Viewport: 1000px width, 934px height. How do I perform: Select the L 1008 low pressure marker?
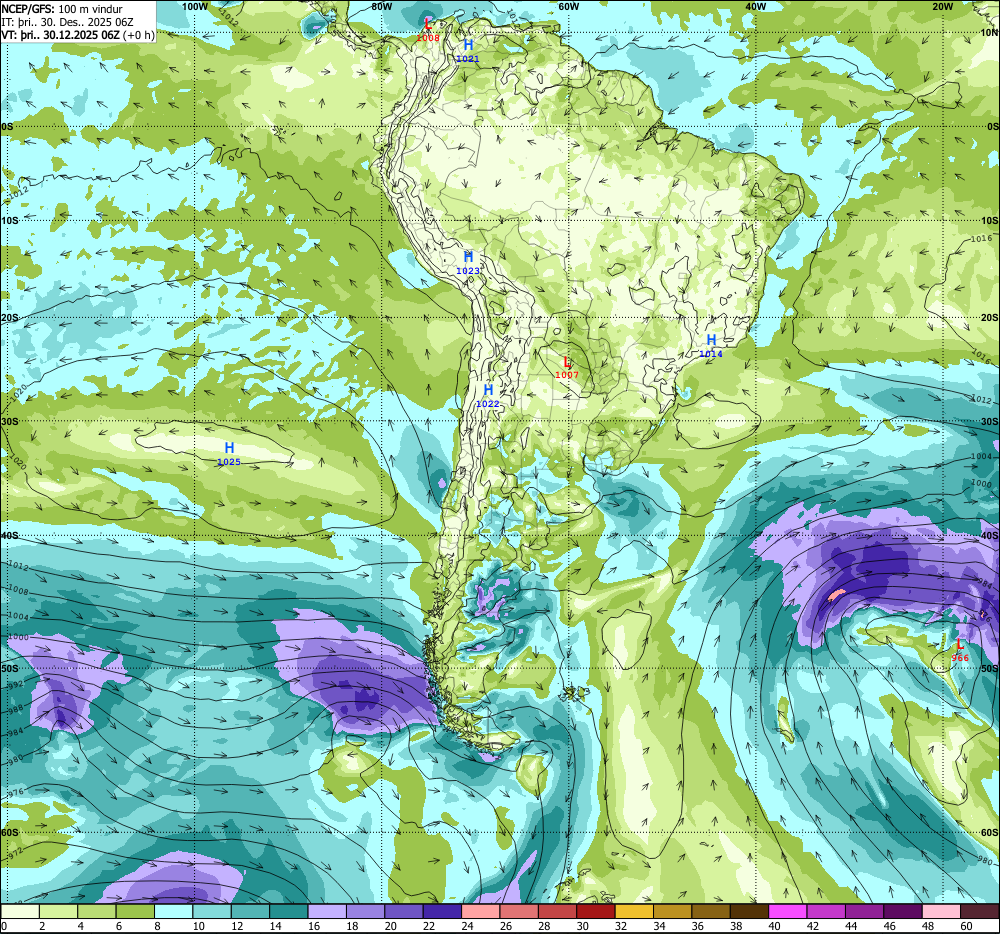428,29
